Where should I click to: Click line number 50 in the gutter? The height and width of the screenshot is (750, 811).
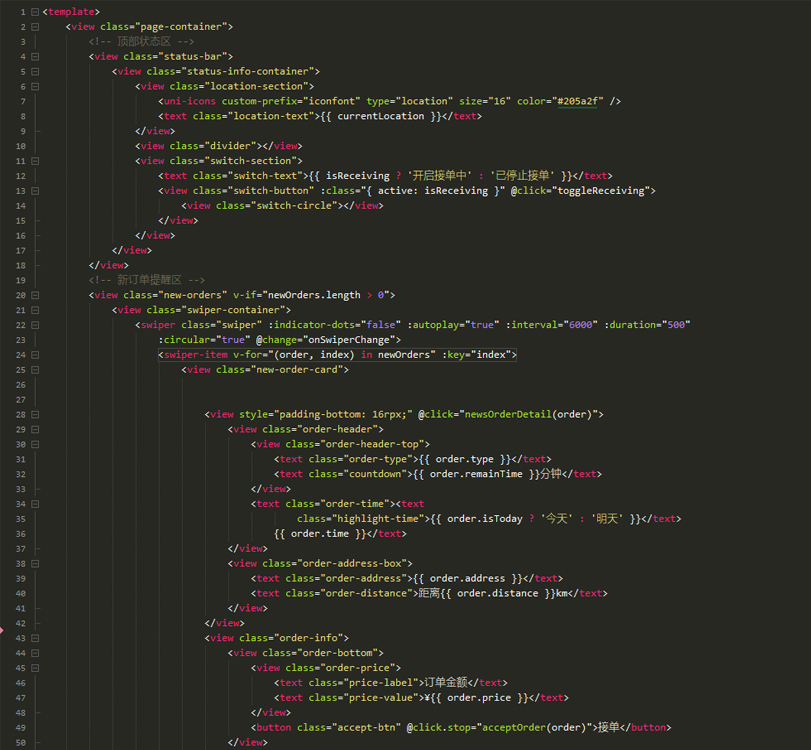(21, 743)
